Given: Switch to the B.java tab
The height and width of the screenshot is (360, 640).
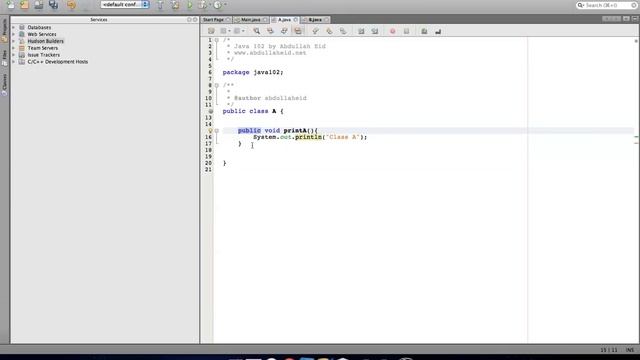Looking at the screenshot, I should click(315, 20).
